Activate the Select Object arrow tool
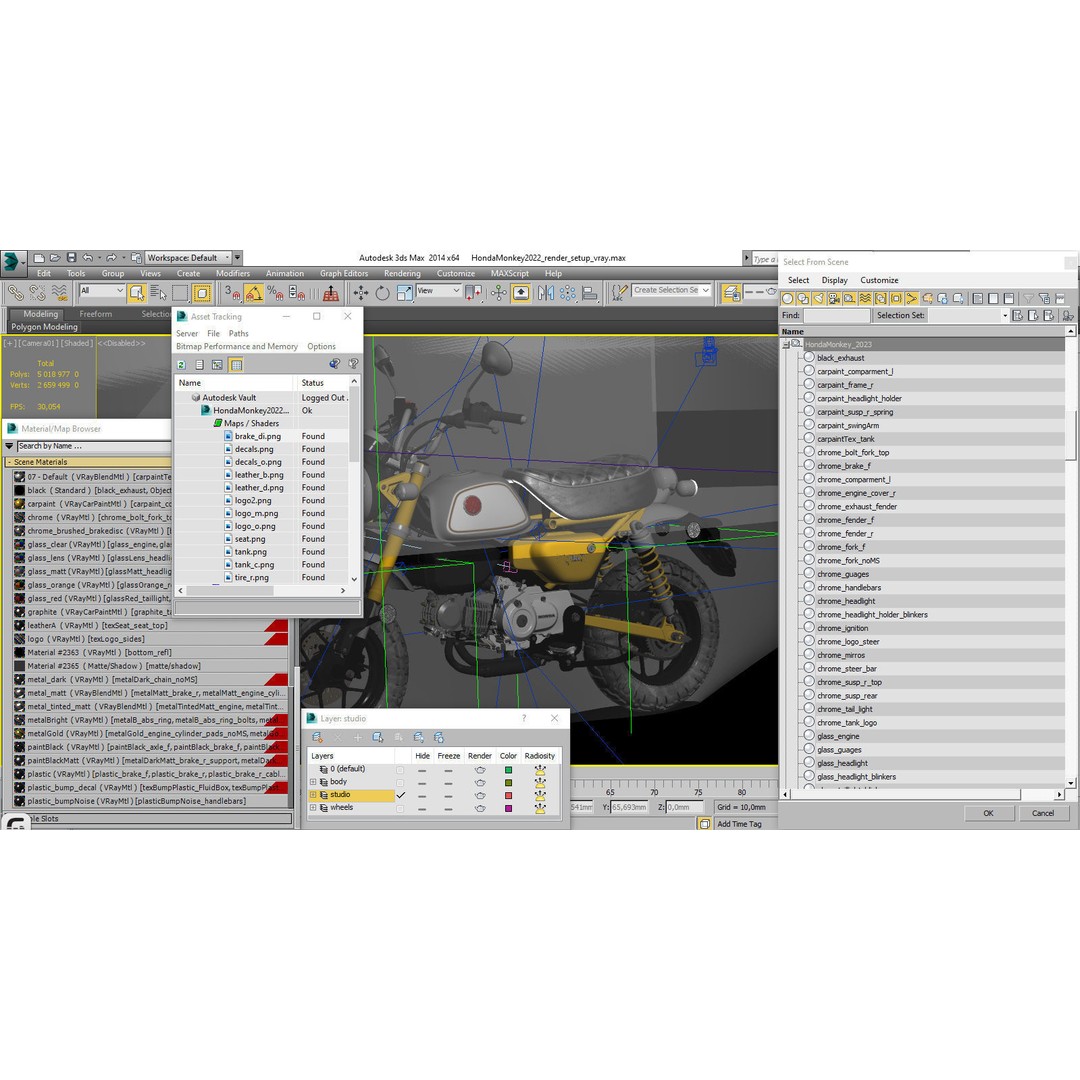The image size is (1080, 1080). [136, 293]
